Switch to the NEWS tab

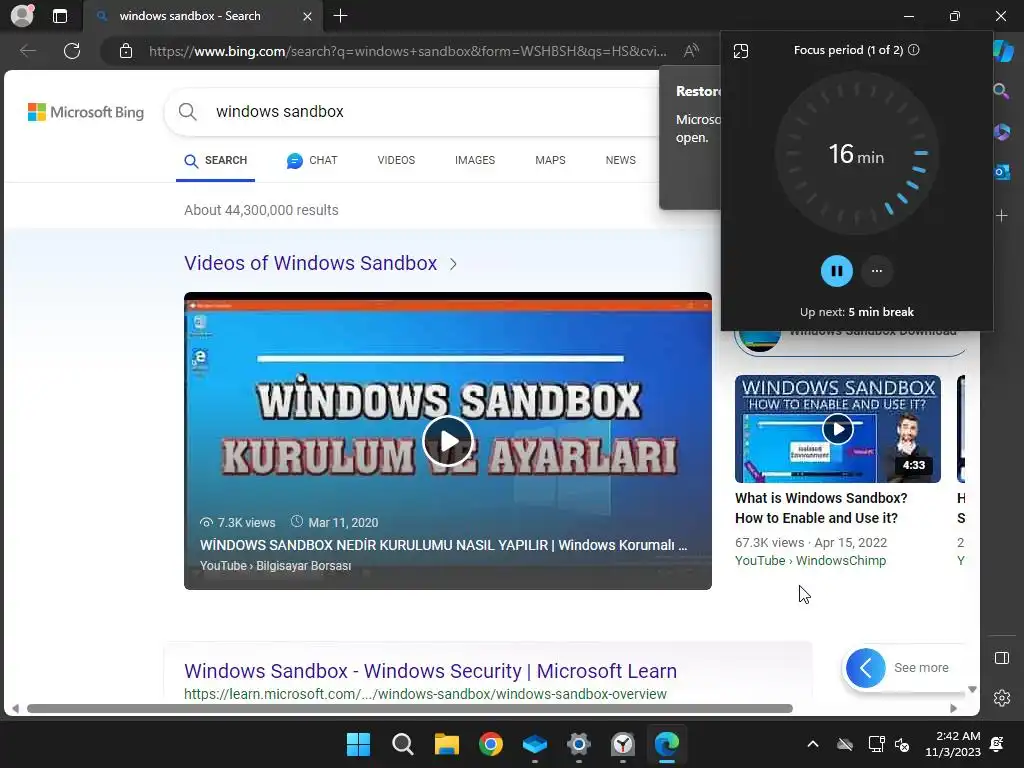click(x=620, y=160)
